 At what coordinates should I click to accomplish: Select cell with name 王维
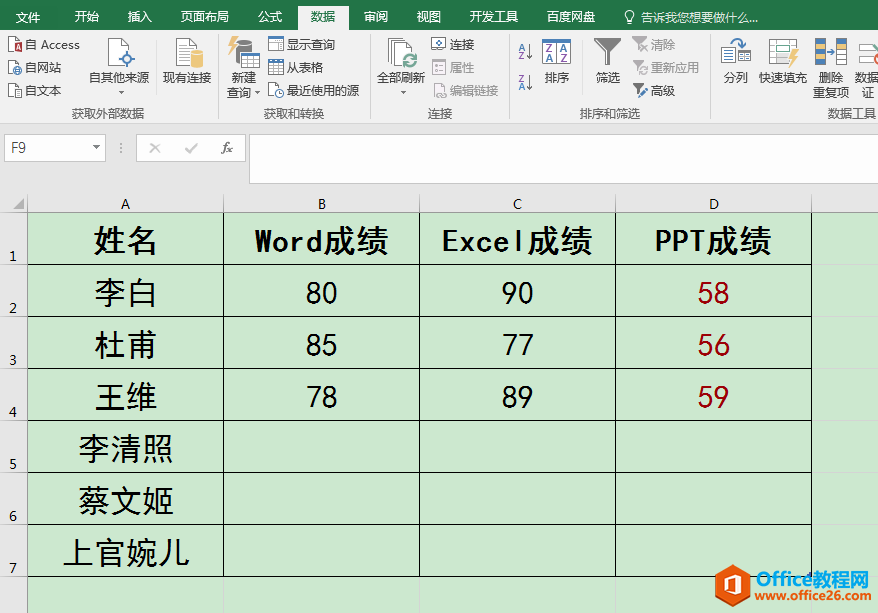tap(125, 395)
